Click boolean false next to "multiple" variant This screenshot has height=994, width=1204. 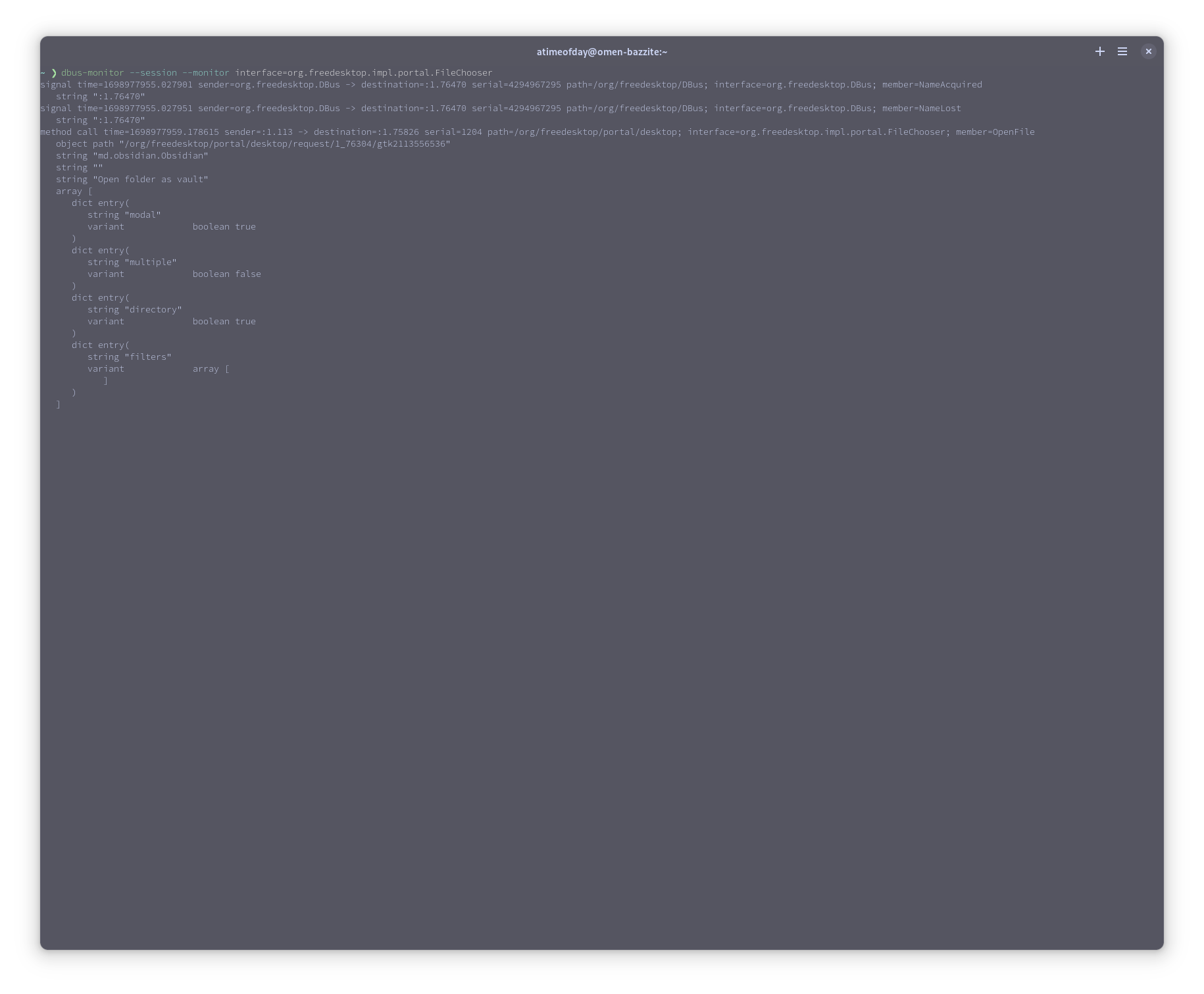(x=226, y=274)
